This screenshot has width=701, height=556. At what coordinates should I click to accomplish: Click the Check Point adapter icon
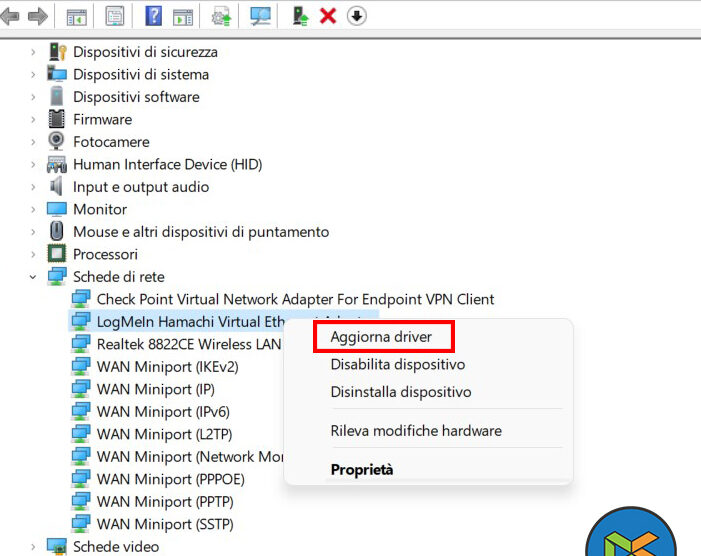pos(81,299)
